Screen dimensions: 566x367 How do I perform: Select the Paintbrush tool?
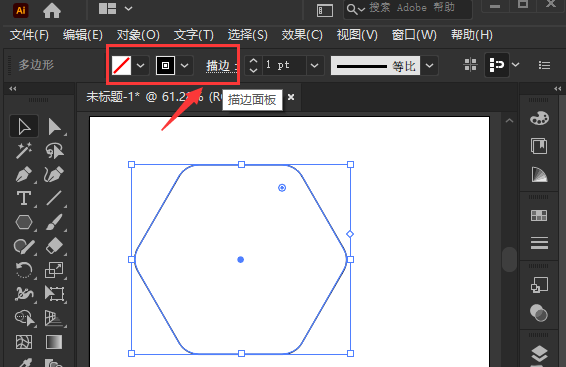(54, 222)
